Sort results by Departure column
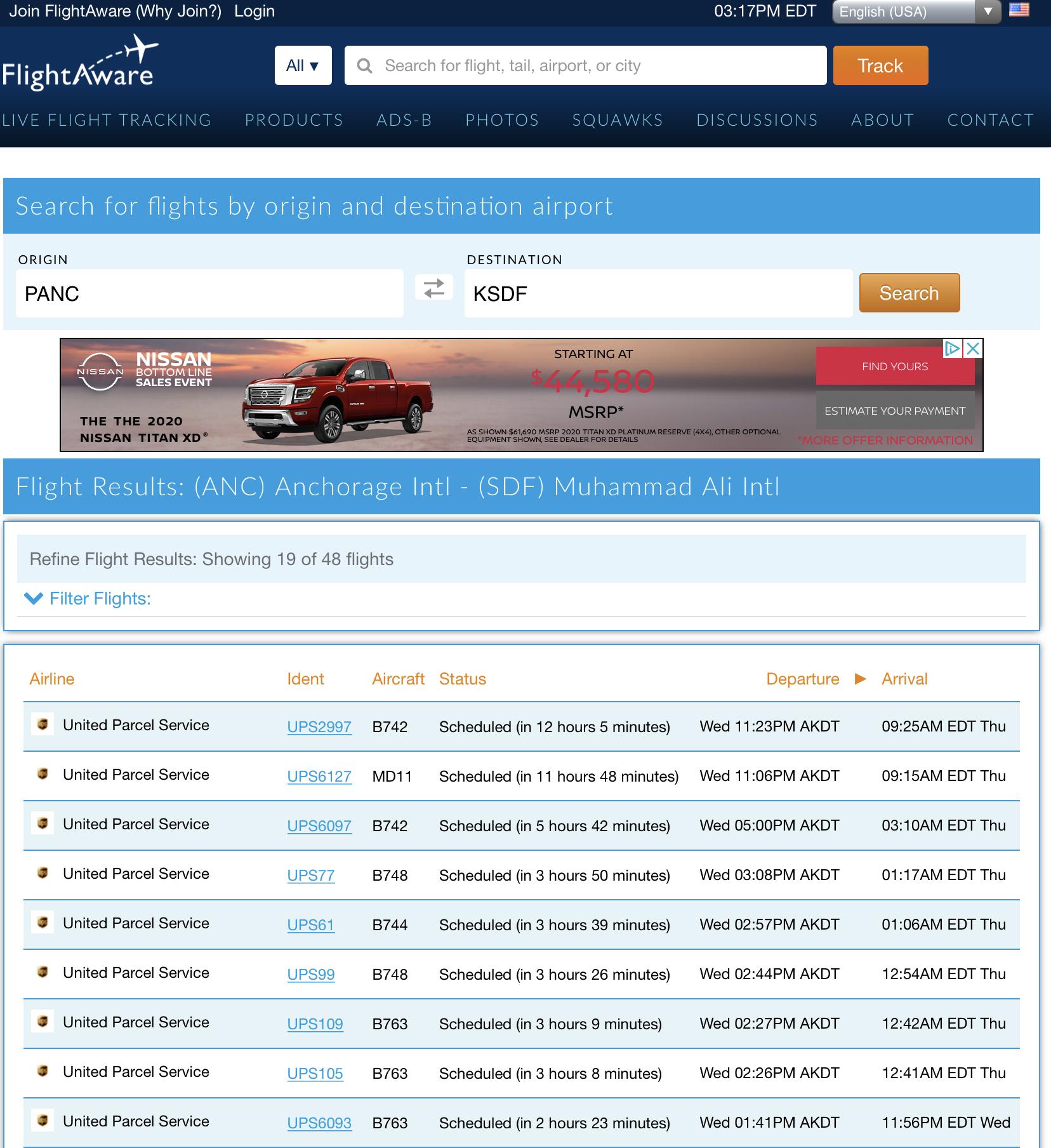The image size is (1051, 1148). pyautogui.click(x=802, y=679)
